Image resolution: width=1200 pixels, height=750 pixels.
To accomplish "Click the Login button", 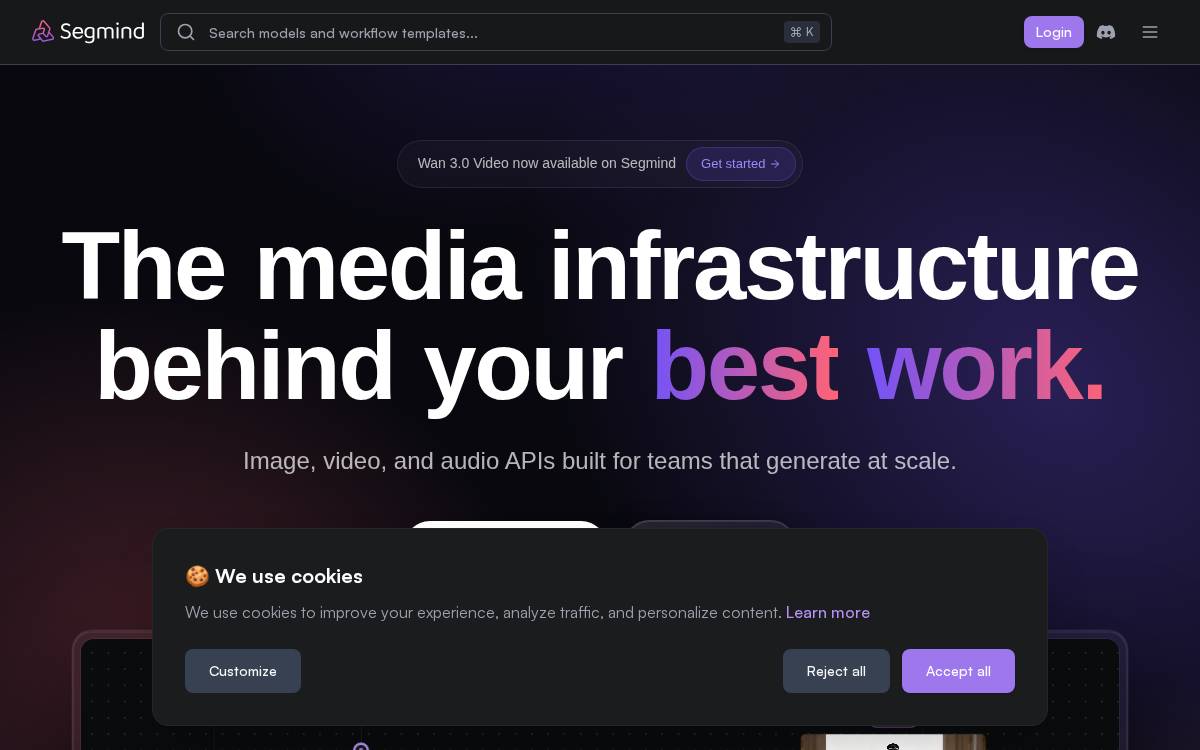I will 1053,32.
